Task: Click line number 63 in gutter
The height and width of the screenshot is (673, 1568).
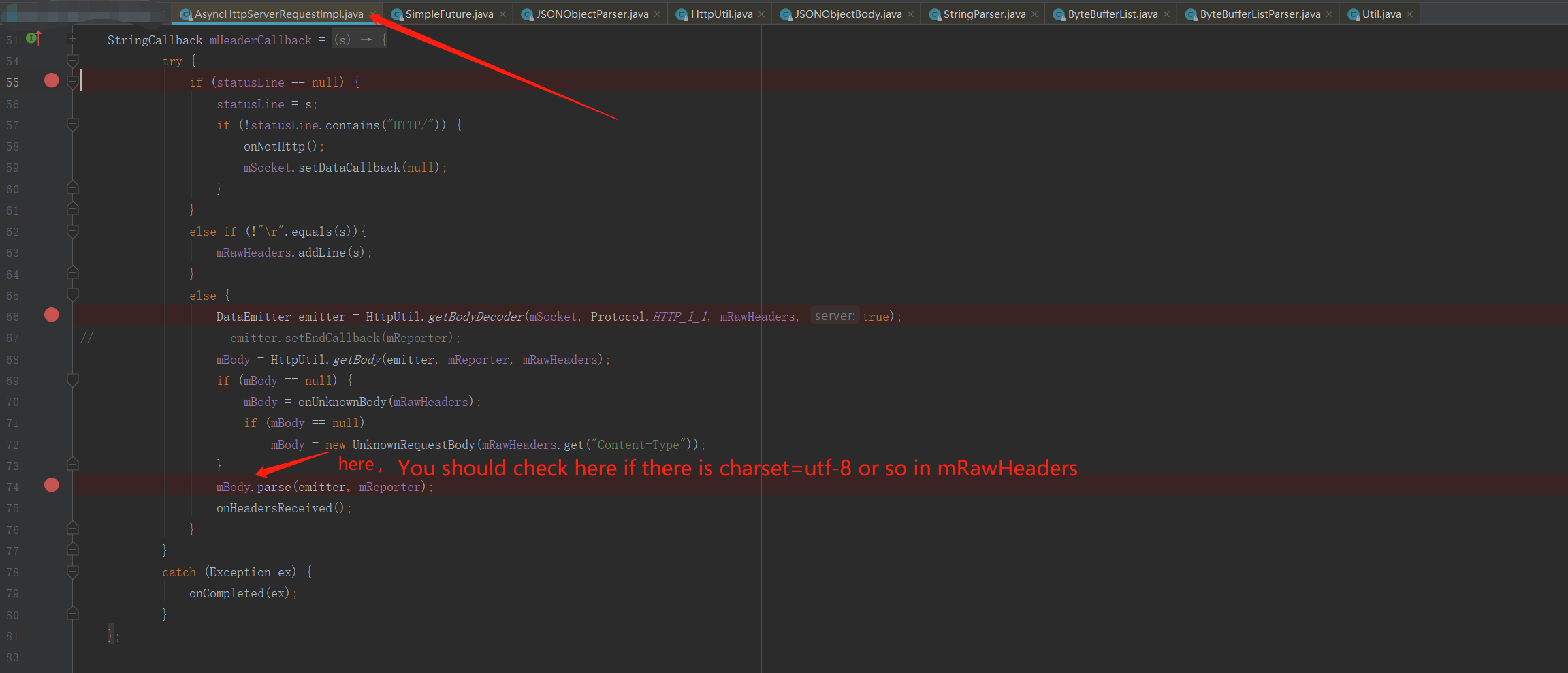Action: tap(13, 253)
